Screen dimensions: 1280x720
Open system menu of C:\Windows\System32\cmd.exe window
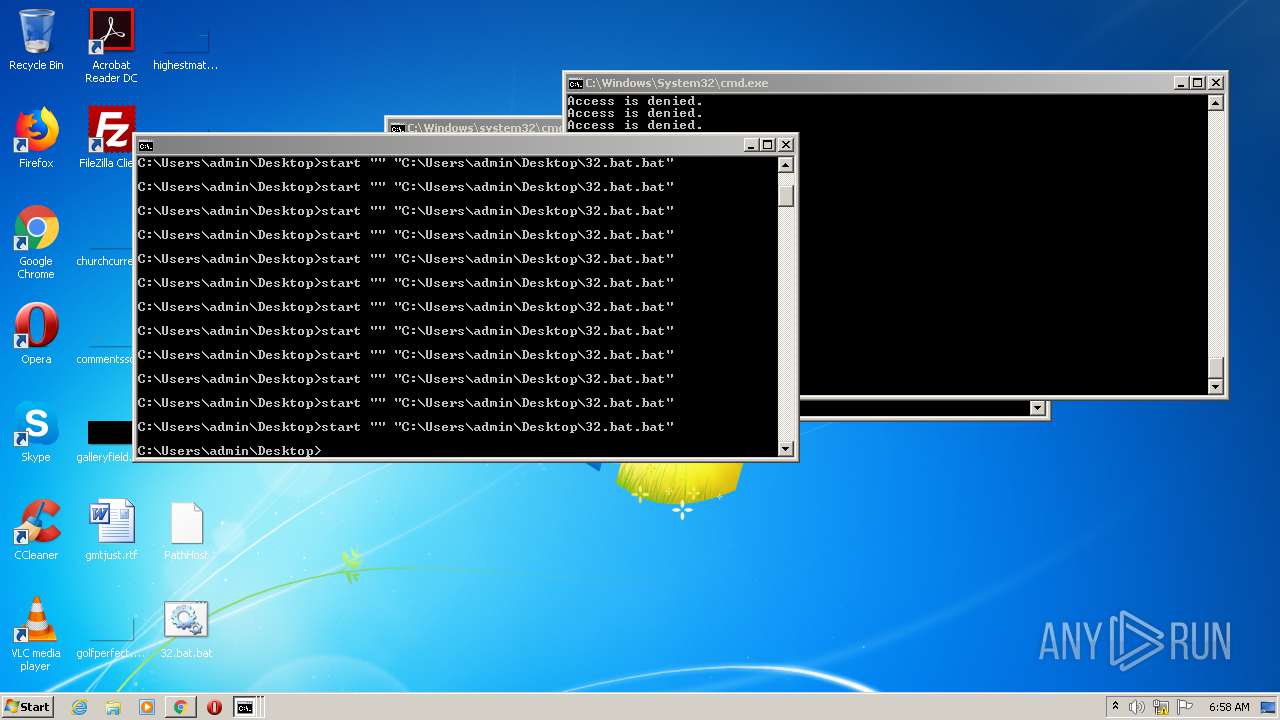pyautogui.click(x=575, y=83)
